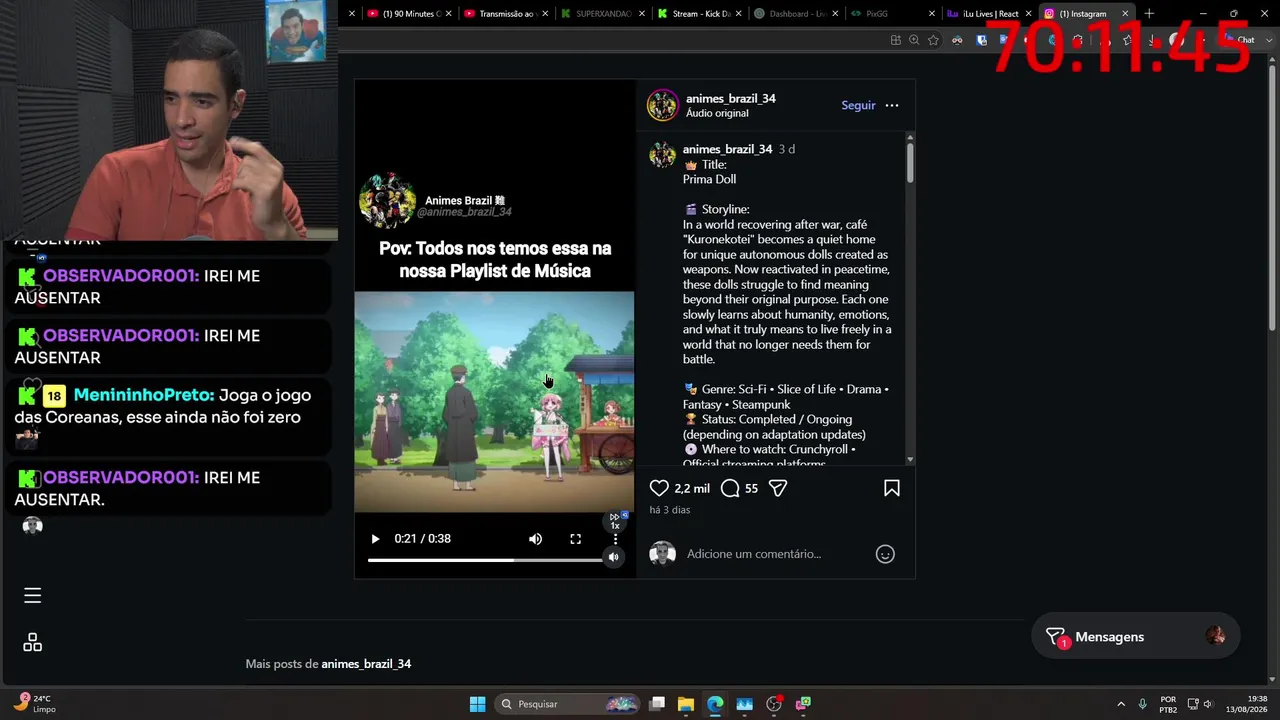Show hidden system tray icons

coord(1120,704)
